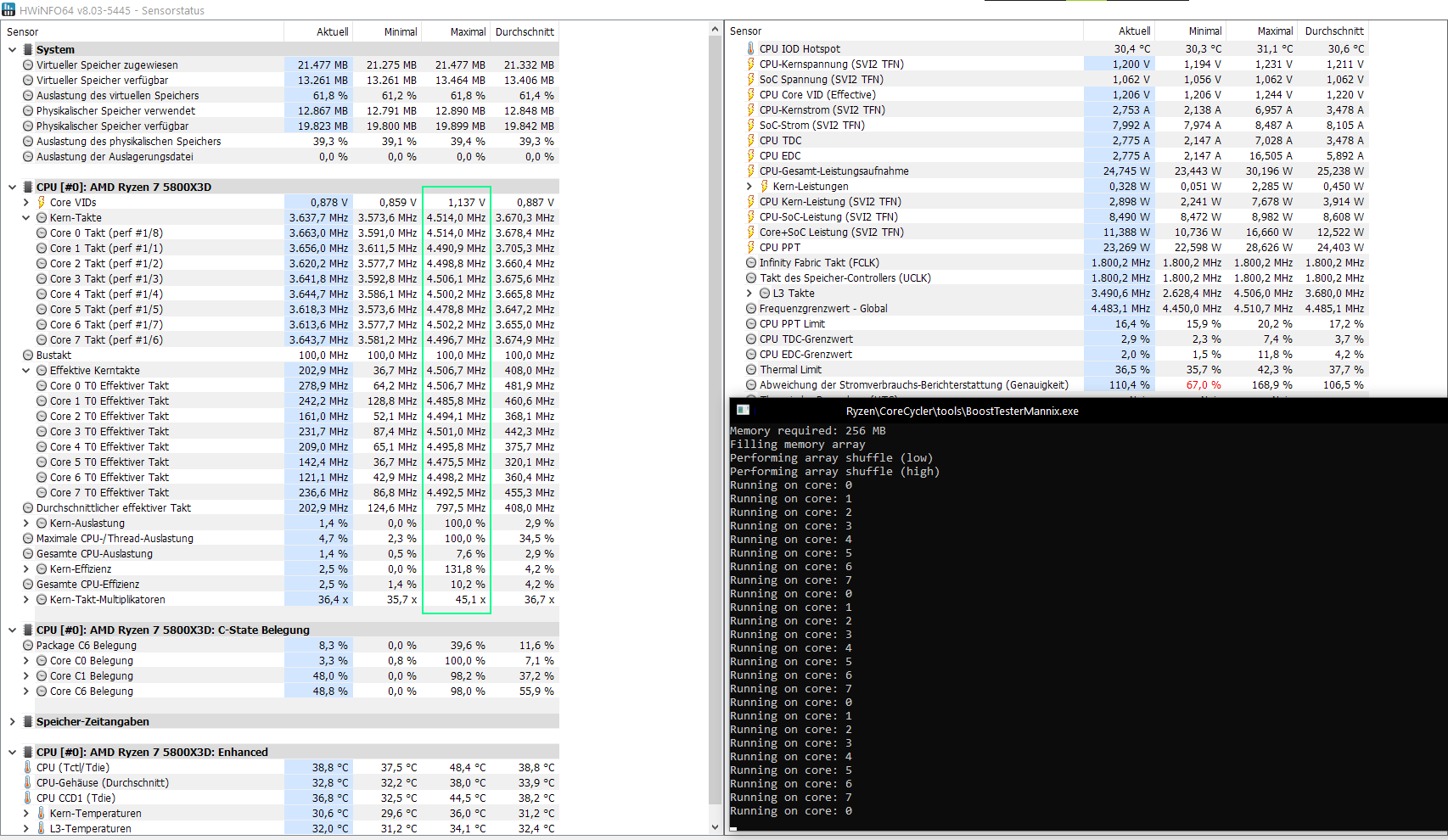This screenshot has width=1448, height=840.
Task: Select the Gesamte CPU-Auslastung row label
Action: tap(94, 553)
